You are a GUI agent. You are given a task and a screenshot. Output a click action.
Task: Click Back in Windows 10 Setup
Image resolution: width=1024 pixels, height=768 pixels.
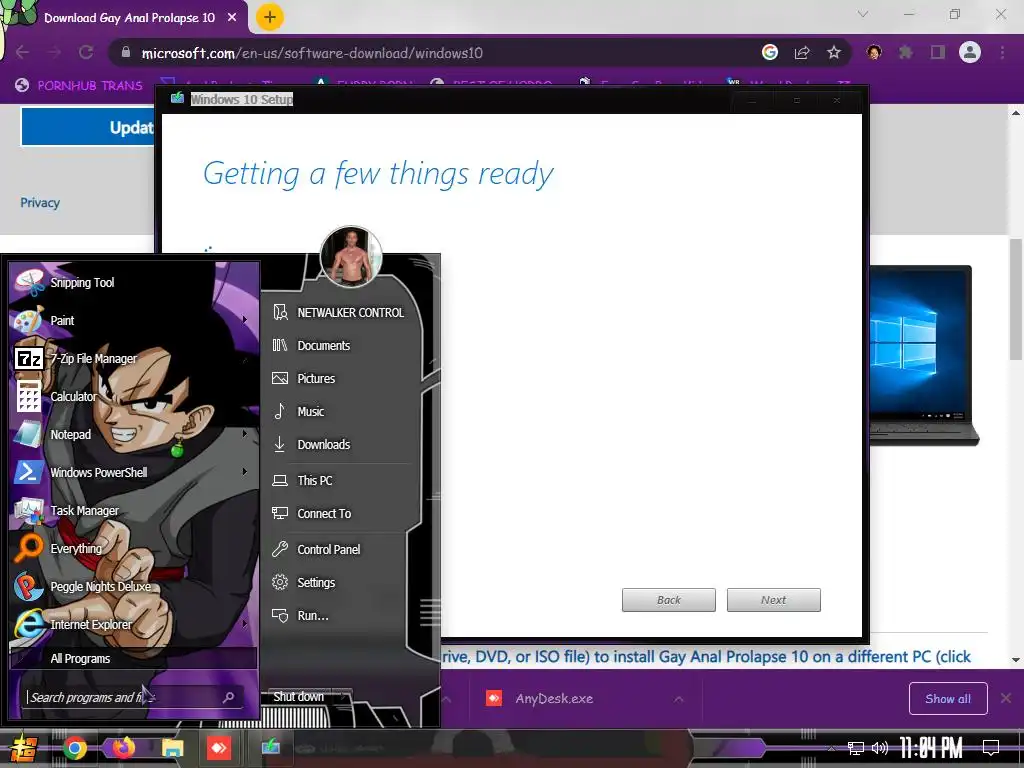tap(669, 600)
